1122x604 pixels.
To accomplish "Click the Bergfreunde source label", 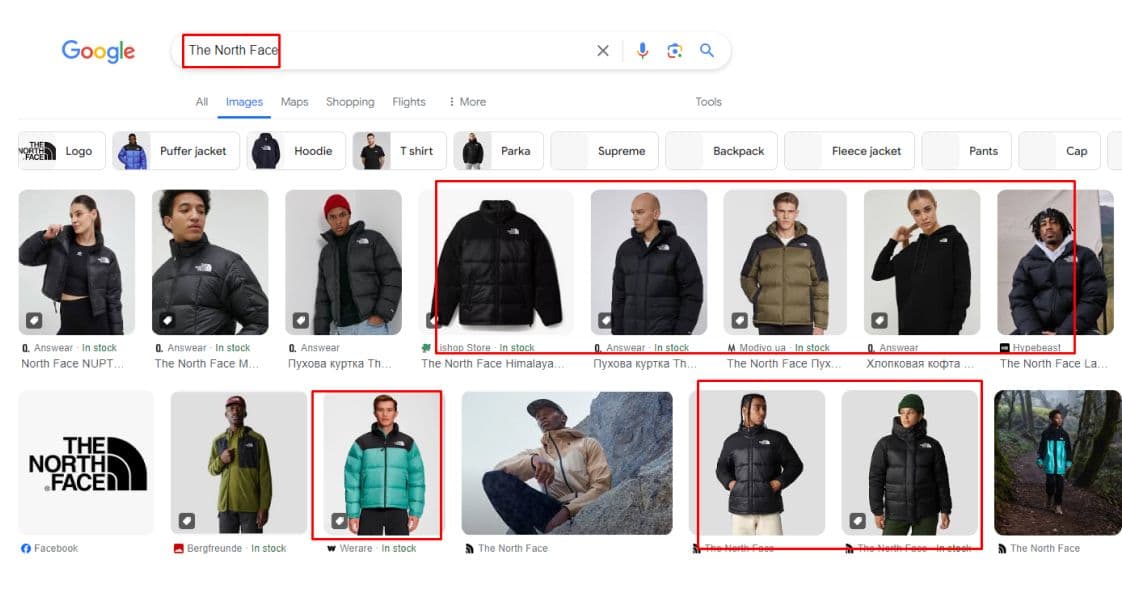I will point(214,548).
